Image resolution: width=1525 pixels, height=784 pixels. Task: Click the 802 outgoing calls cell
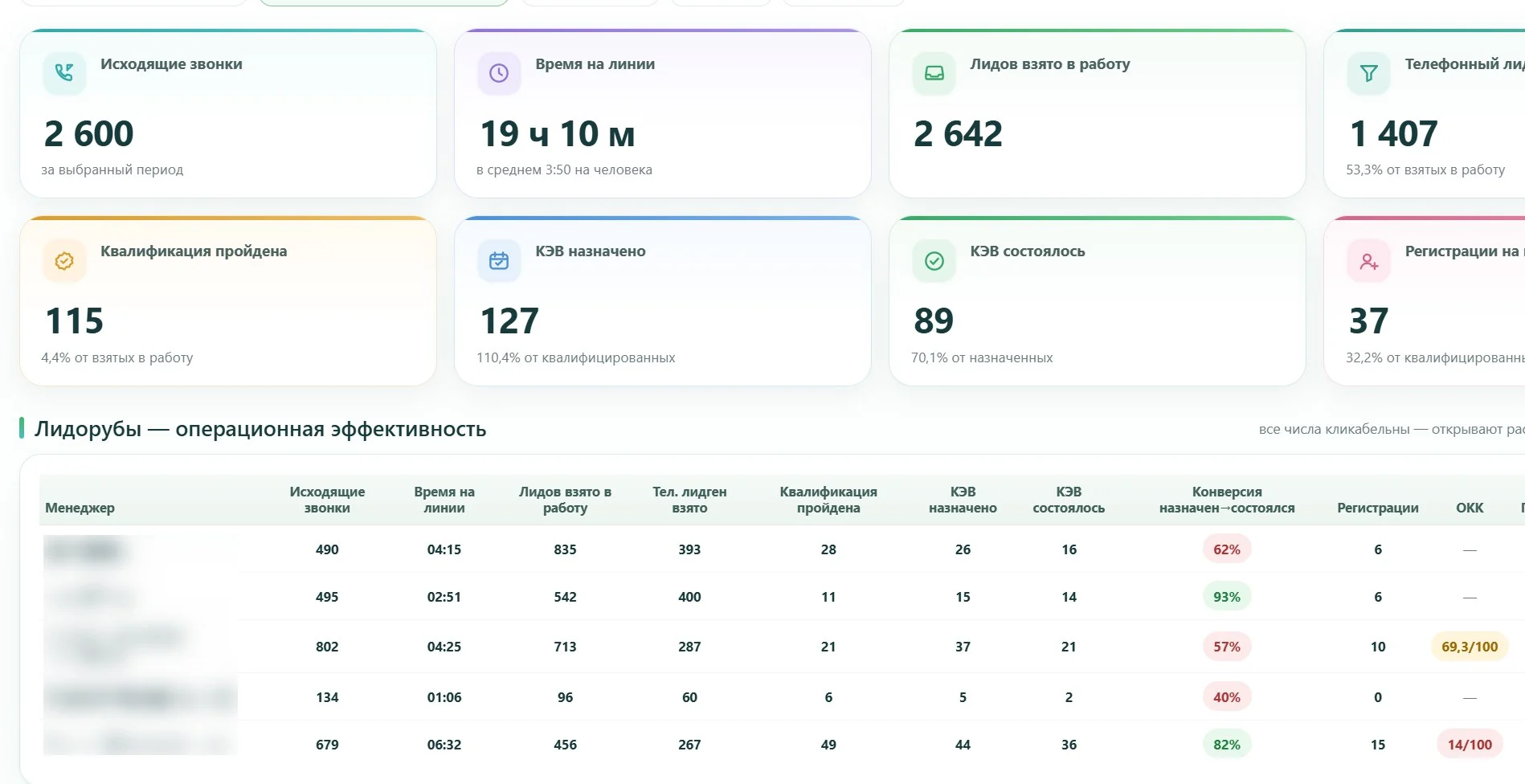[x=327, y=647]
